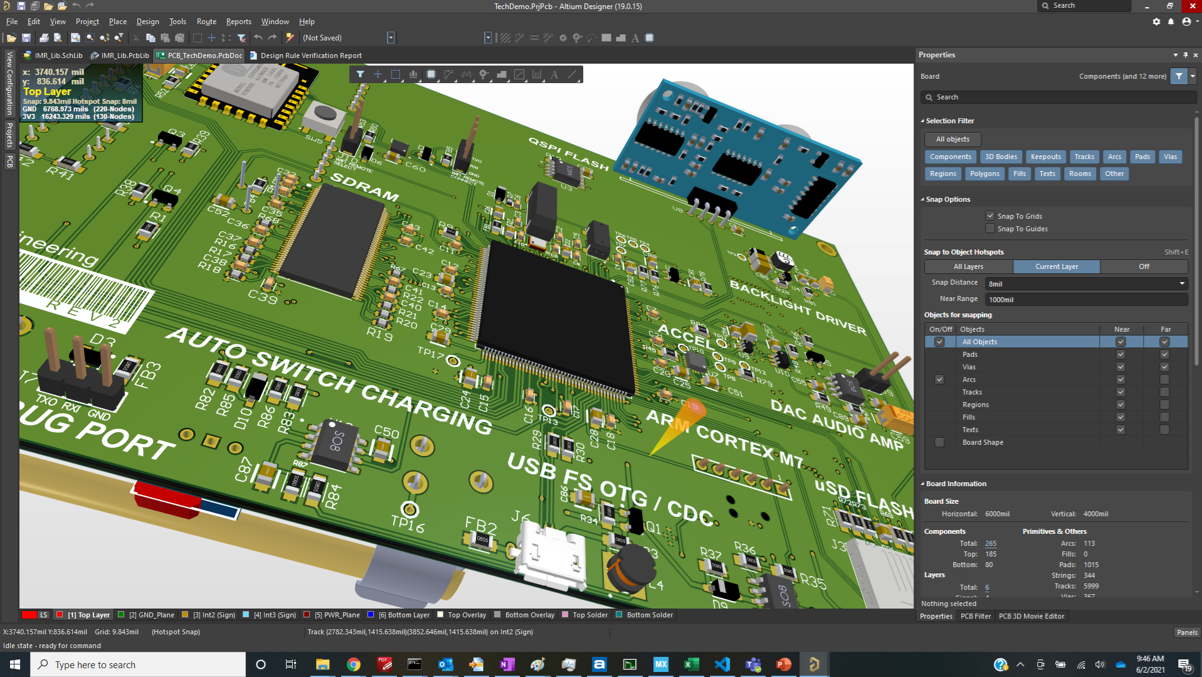Disable the Snap To Grids checkbox

click(991, 216)
